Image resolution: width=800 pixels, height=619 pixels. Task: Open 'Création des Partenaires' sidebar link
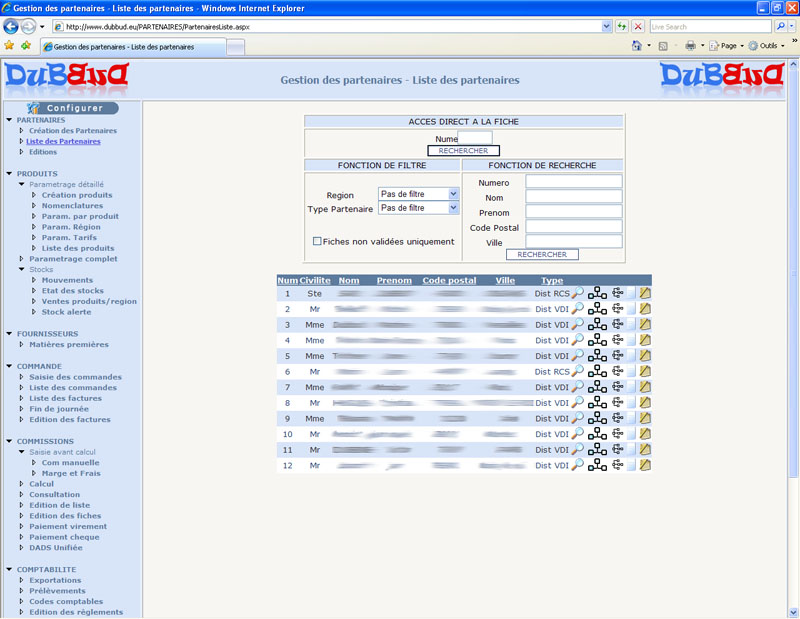72,131
